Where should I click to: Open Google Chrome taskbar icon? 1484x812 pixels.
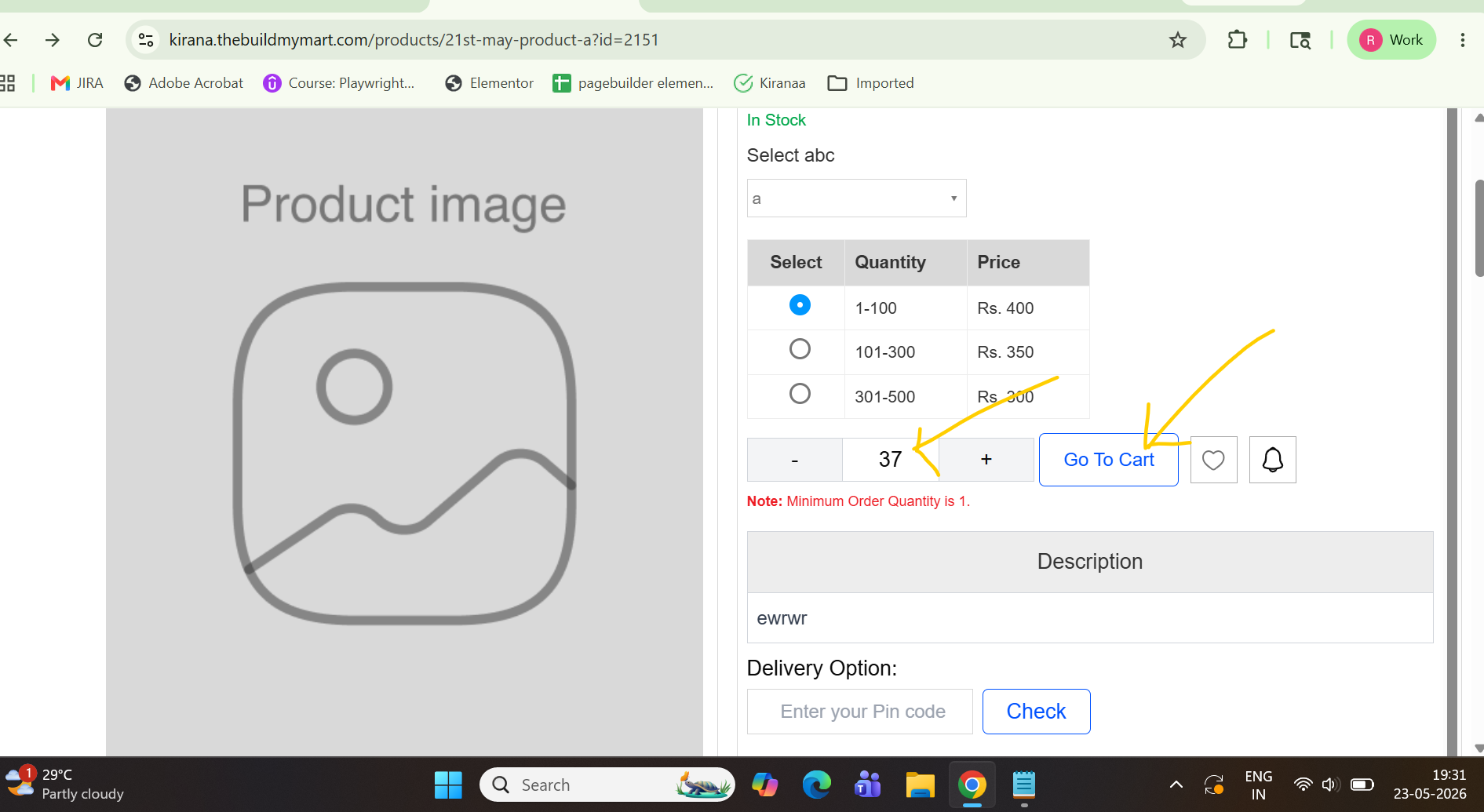click(x=972, y=785)
